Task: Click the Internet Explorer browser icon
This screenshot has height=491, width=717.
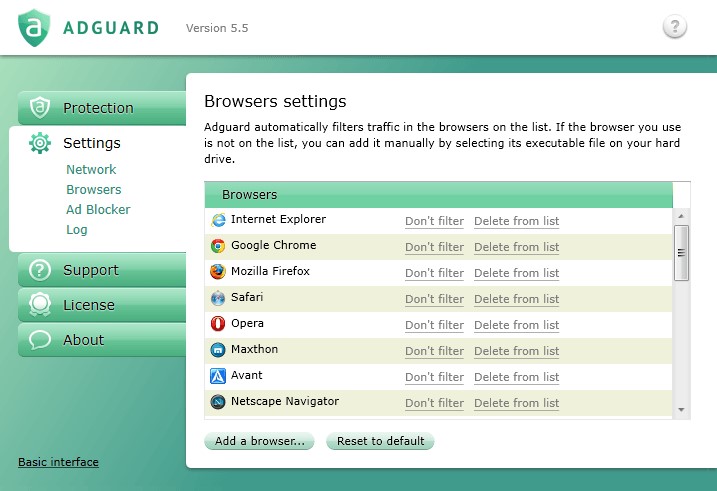Action: point(218,220)
